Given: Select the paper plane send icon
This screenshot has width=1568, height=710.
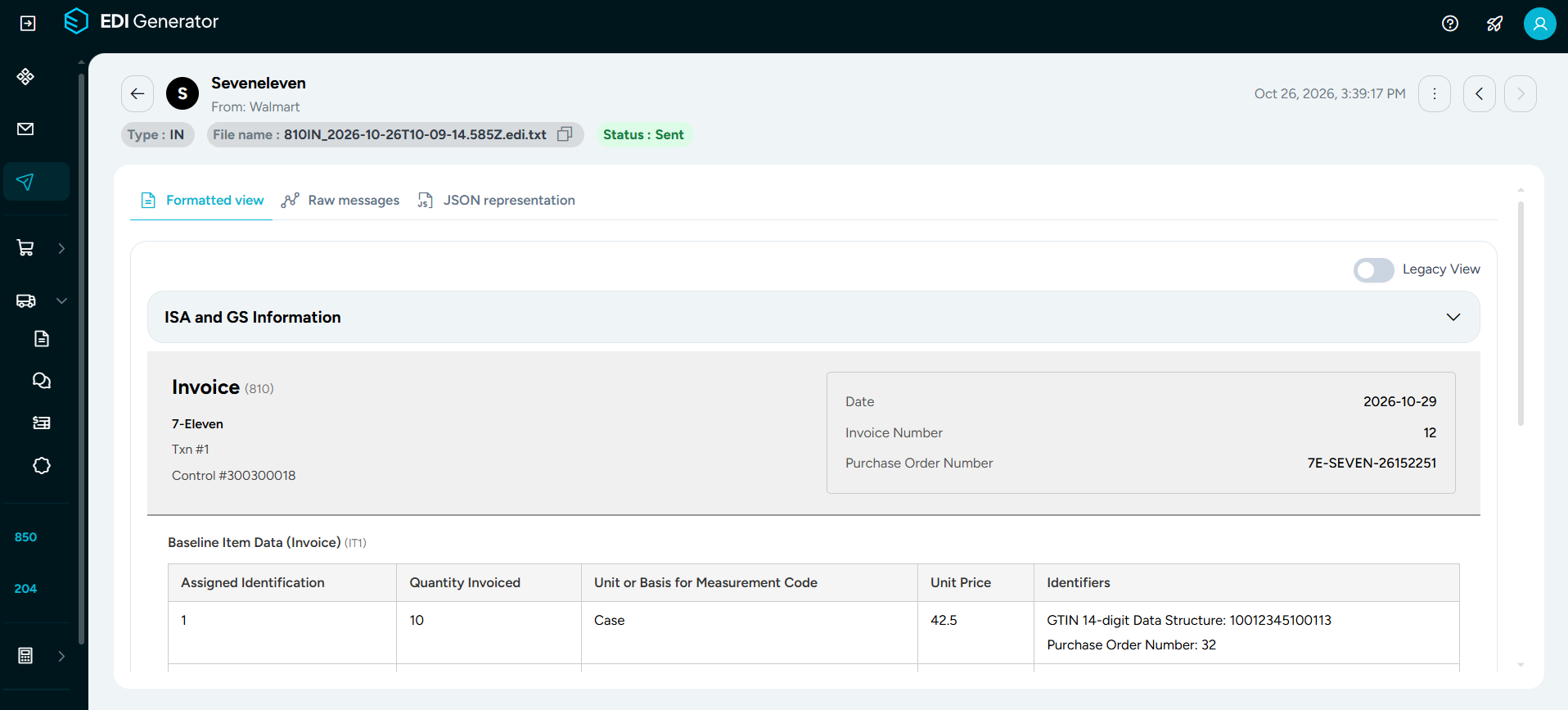Looking at the screenshot, I should coord(25,181).
